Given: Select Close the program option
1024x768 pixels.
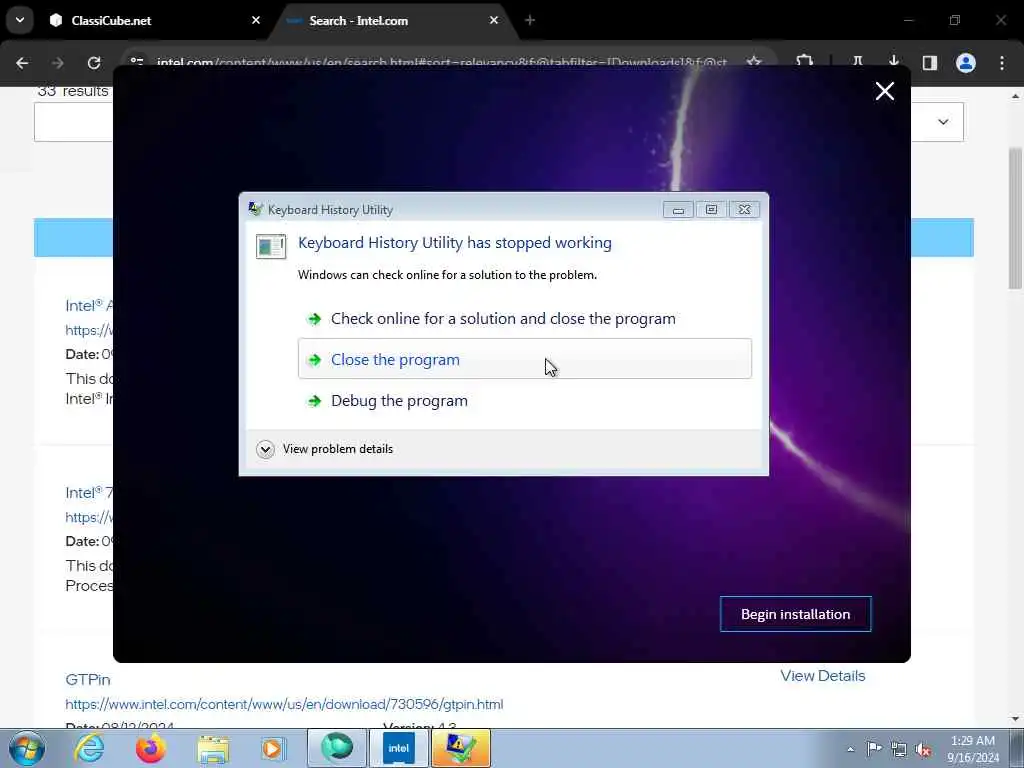Looking at the screenshot, I should pyautogui.click(x=524, y=359).
